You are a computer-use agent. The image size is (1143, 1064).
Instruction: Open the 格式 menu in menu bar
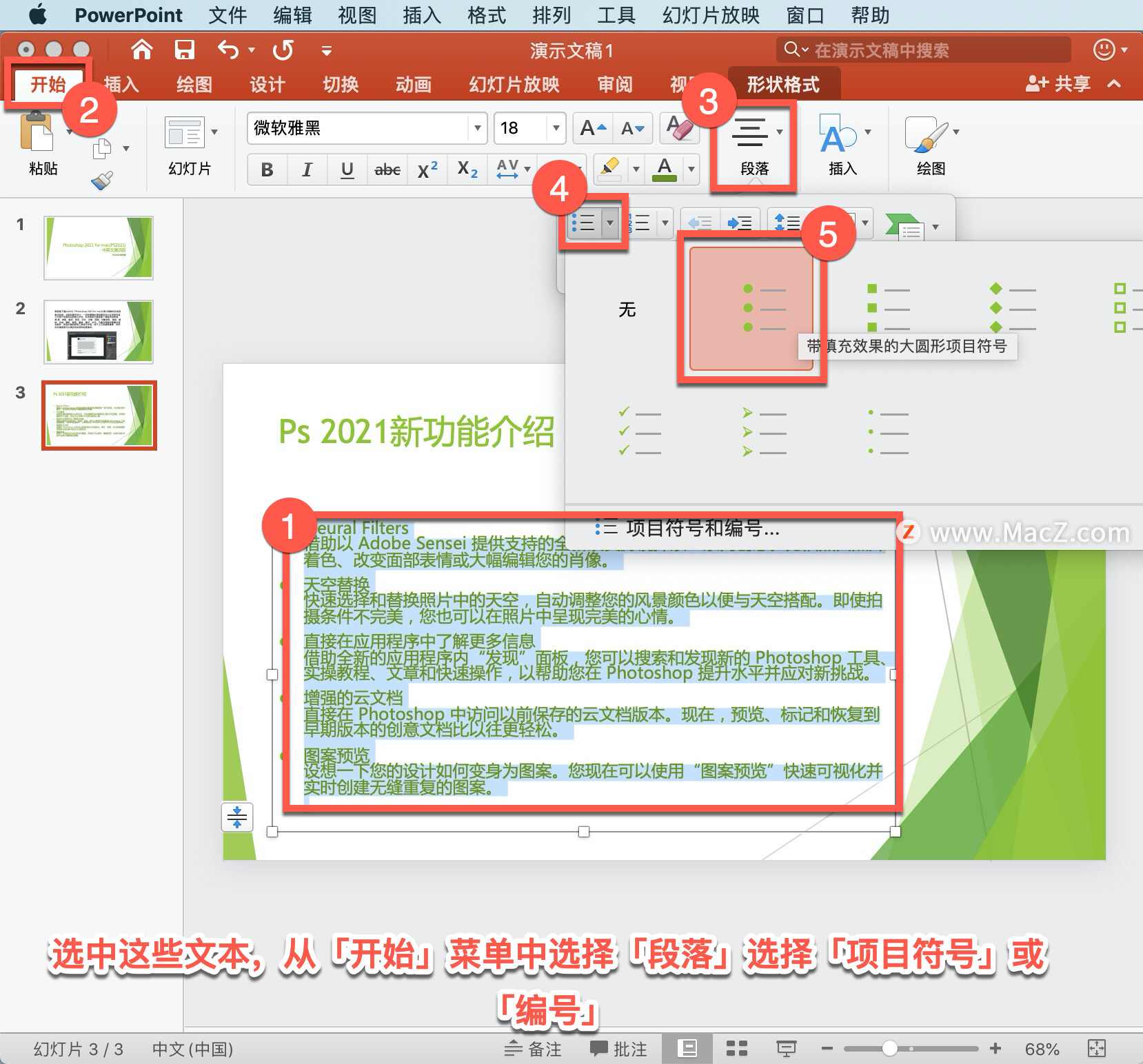[487, 14]
